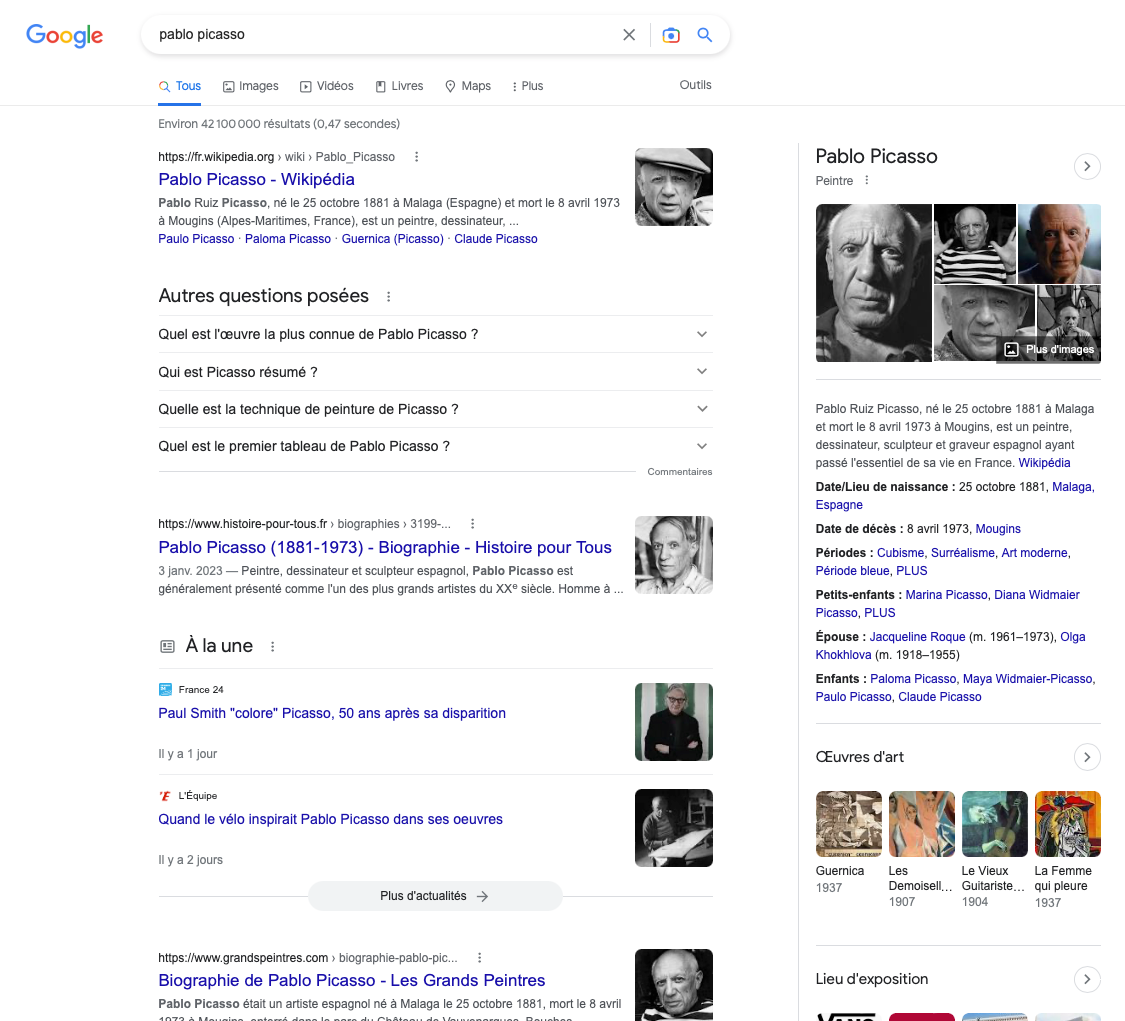Clear the search box with the X icon

[x=629, y=34]
